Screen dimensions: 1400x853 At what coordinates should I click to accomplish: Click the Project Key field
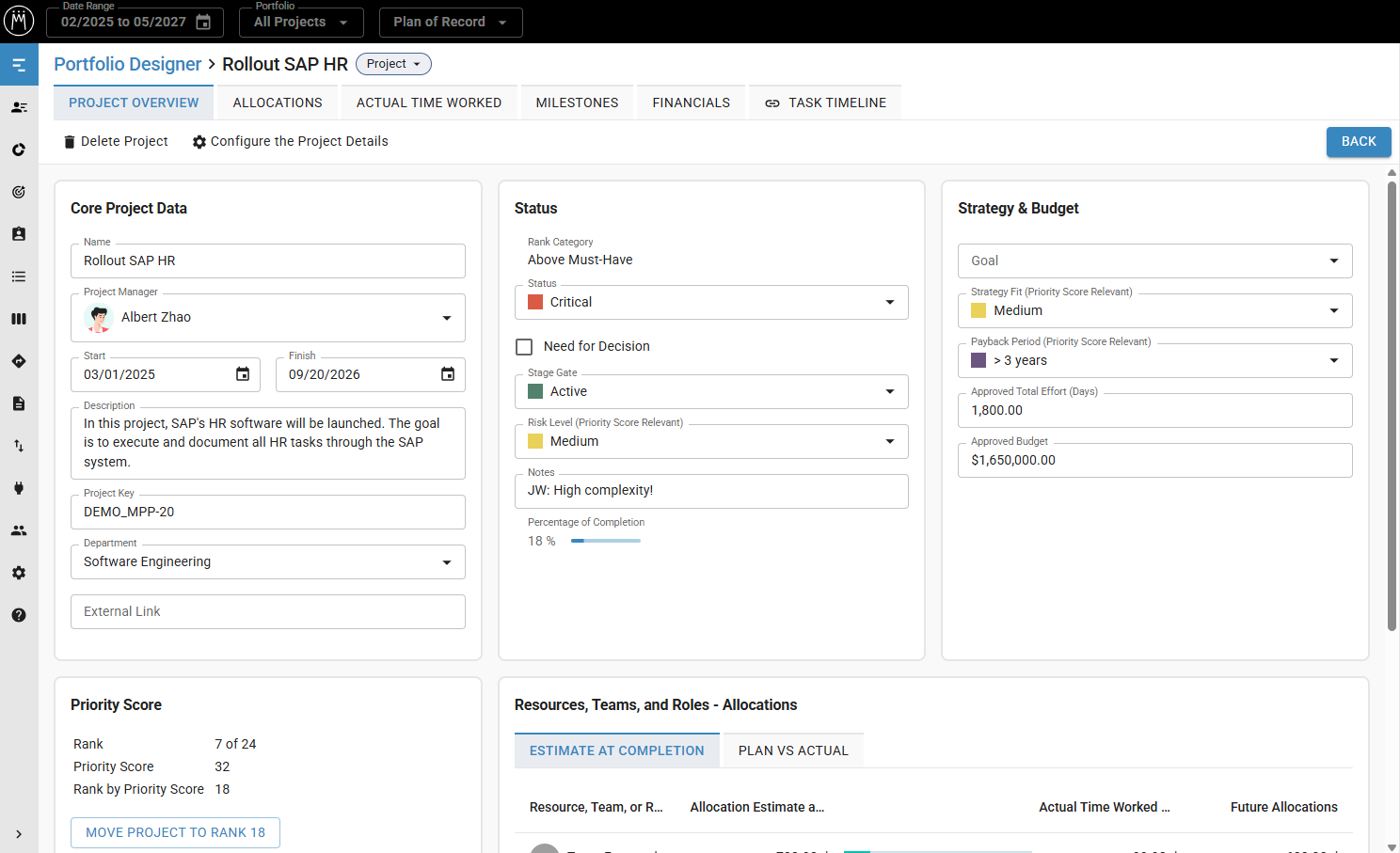coord(268,512)
